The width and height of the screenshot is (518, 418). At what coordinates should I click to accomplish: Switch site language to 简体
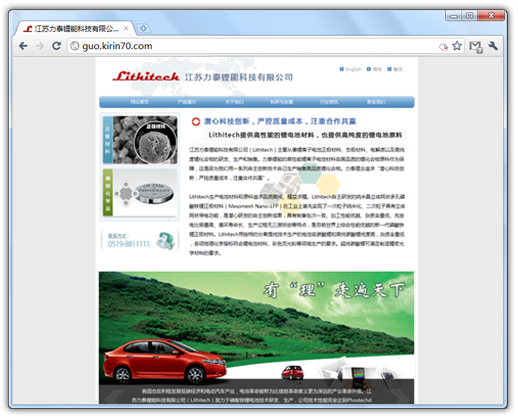pos(374,69)
